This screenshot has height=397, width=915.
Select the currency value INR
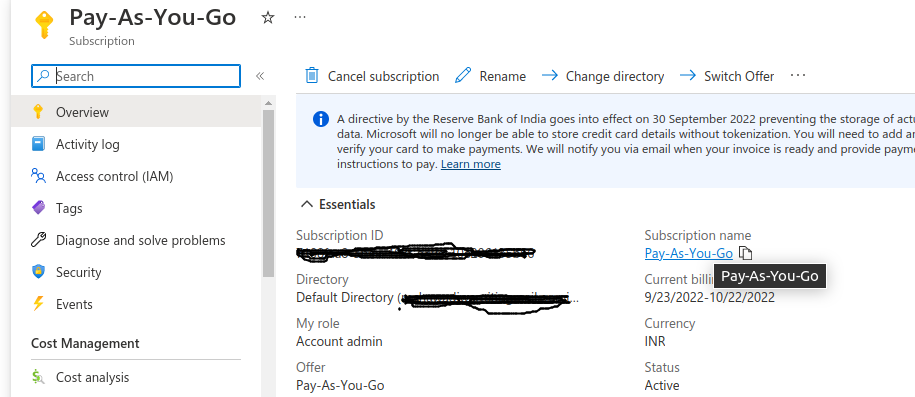coord(655,341)
